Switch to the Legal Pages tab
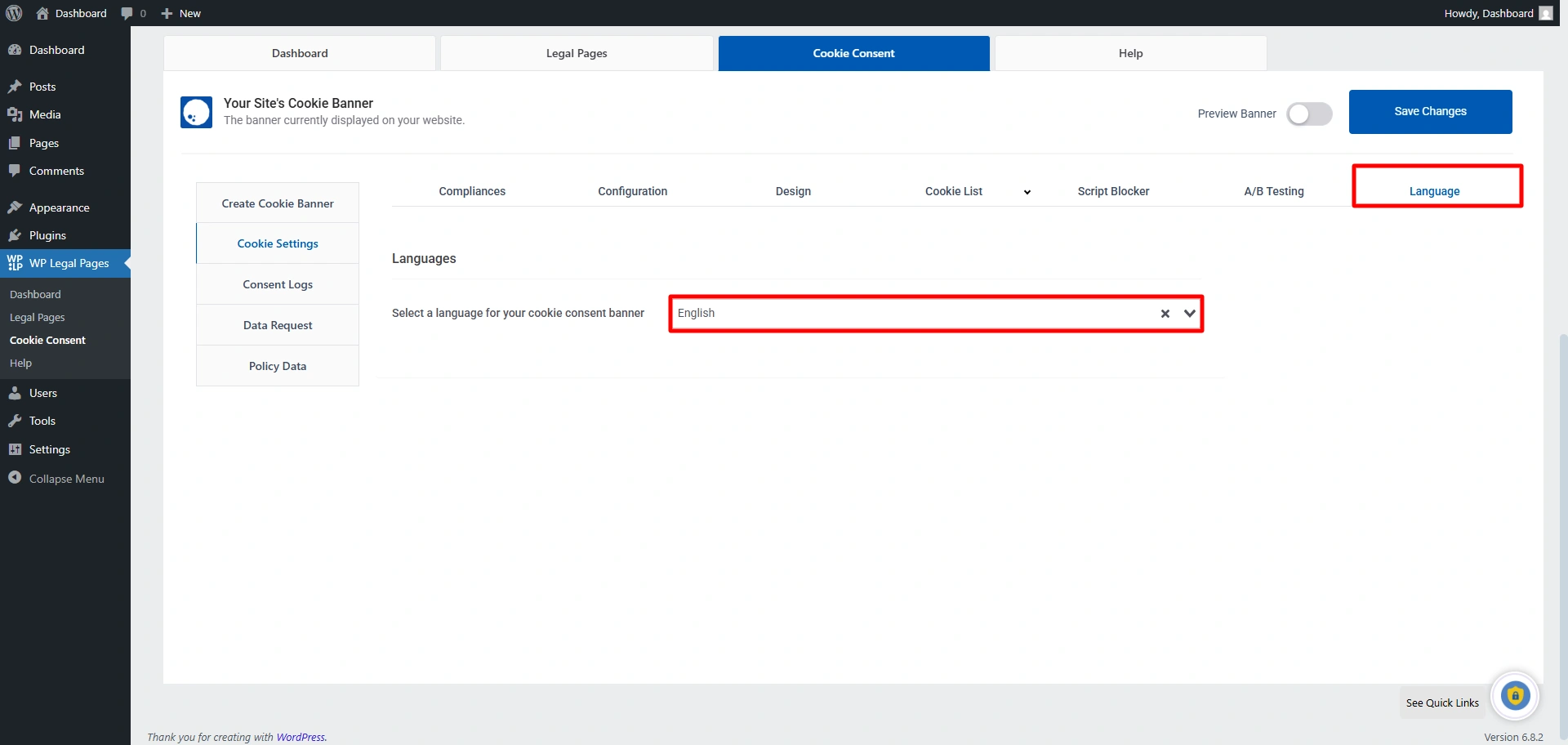This screenshot has width=1568, height=745. pyautogui.click(x=577, y=53)
